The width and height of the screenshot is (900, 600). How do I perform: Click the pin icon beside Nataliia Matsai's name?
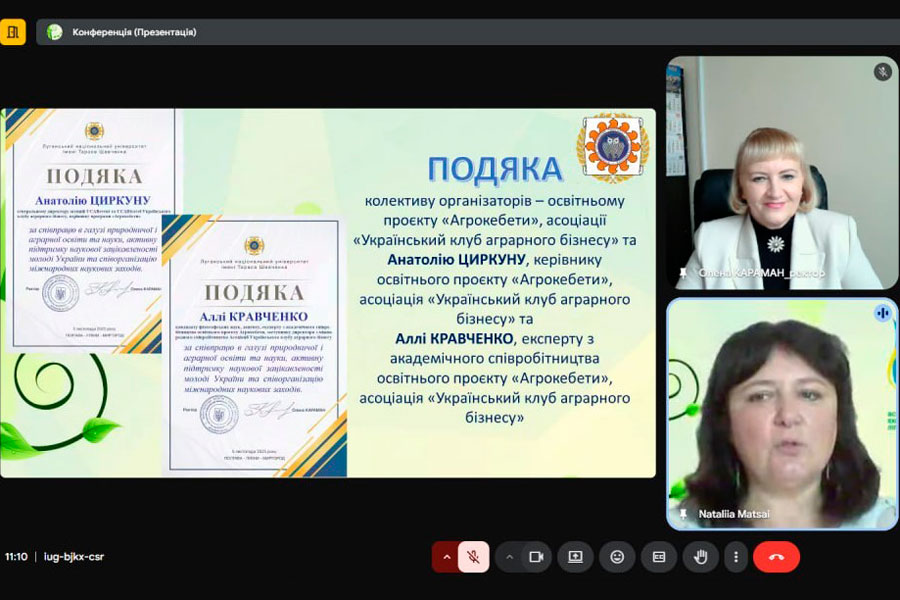(x=683, y=514)
